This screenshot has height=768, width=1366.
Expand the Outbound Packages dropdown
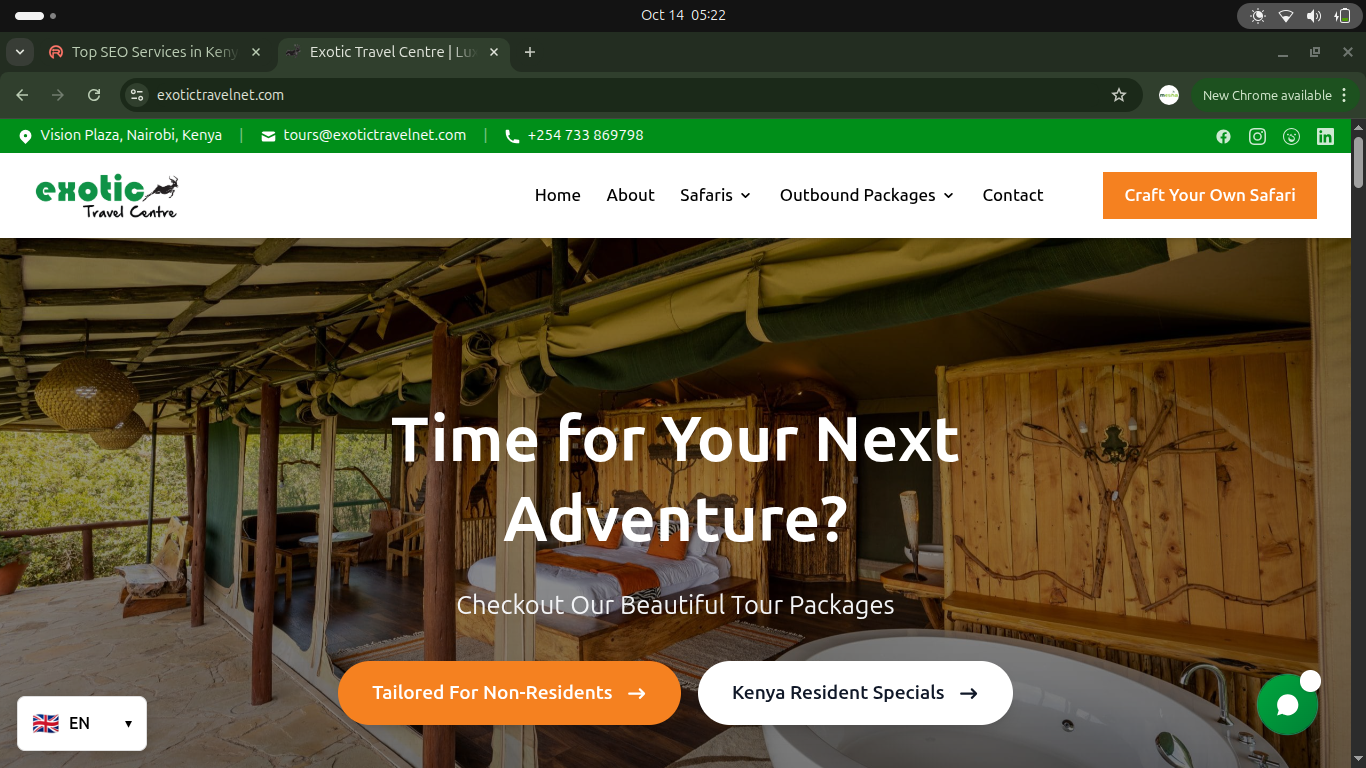pos(867,195)
